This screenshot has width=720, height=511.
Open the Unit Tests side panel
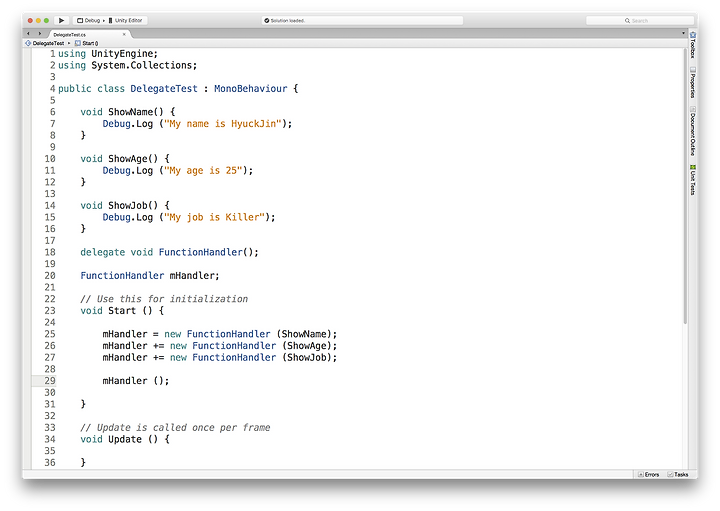[x=693, y=180]
